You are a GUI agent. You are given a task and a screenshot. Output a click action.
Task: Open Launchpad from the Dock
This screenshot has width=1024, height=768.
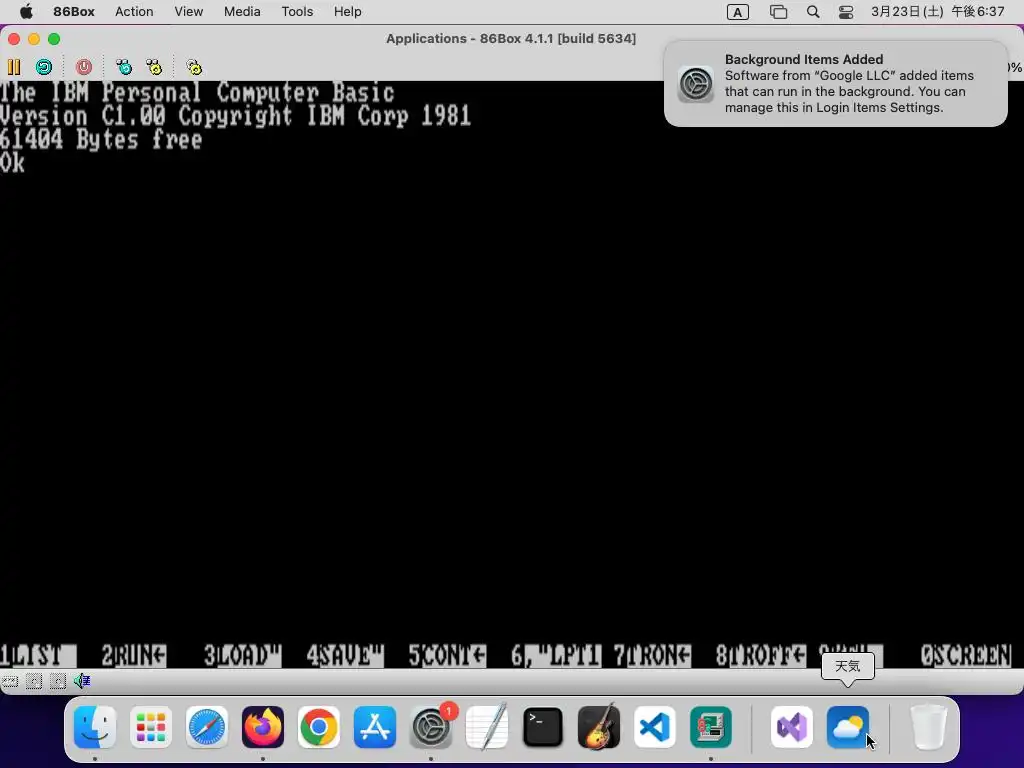tap(151, 727)
